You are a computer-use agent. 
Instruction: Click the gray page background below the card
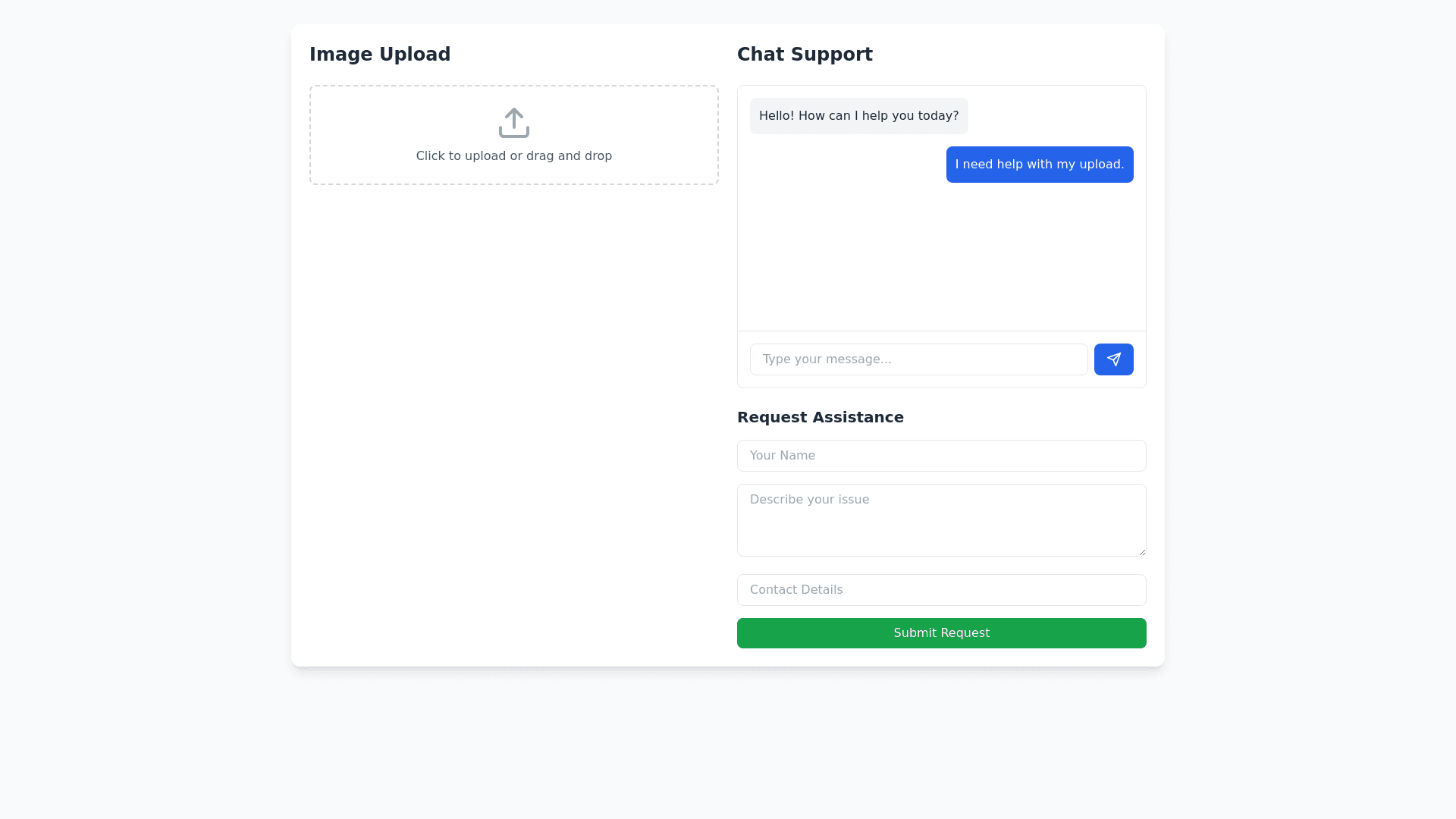[728, 743]
